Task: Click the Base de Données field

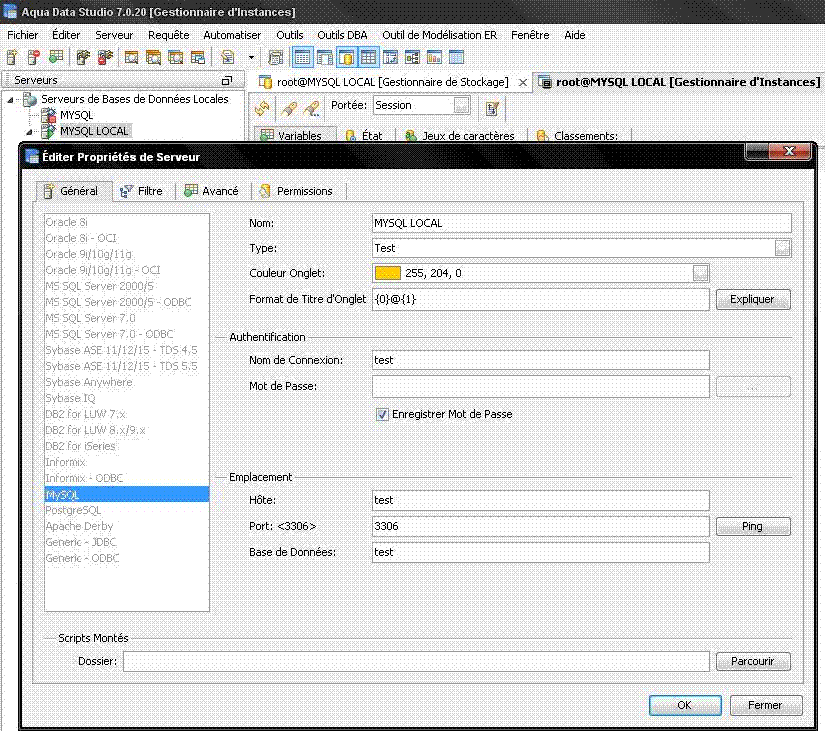Action: click(540, 553)
